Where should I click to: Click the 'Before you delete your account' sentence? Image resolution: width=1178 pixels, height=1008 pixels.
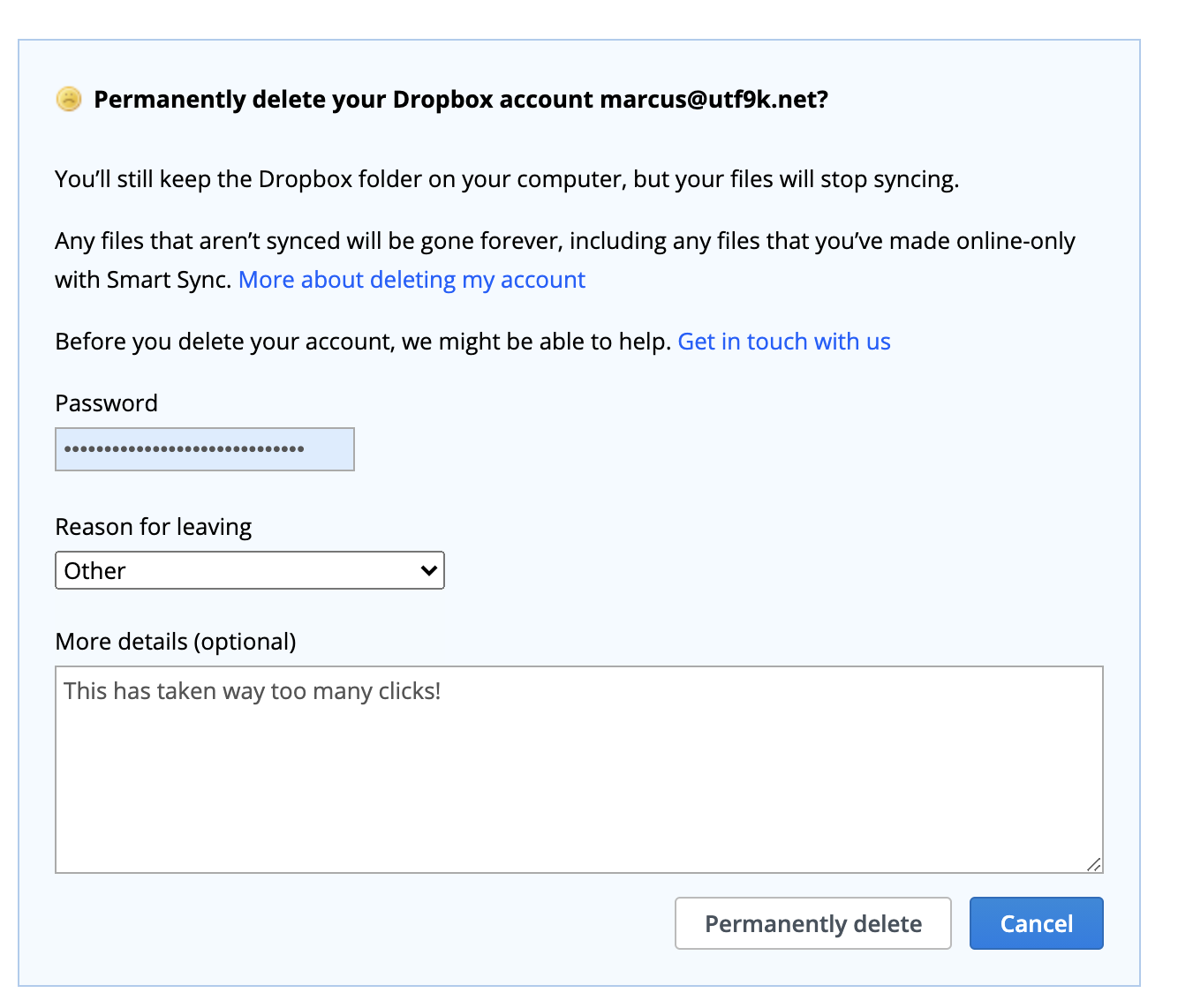(x=364, y=342)
